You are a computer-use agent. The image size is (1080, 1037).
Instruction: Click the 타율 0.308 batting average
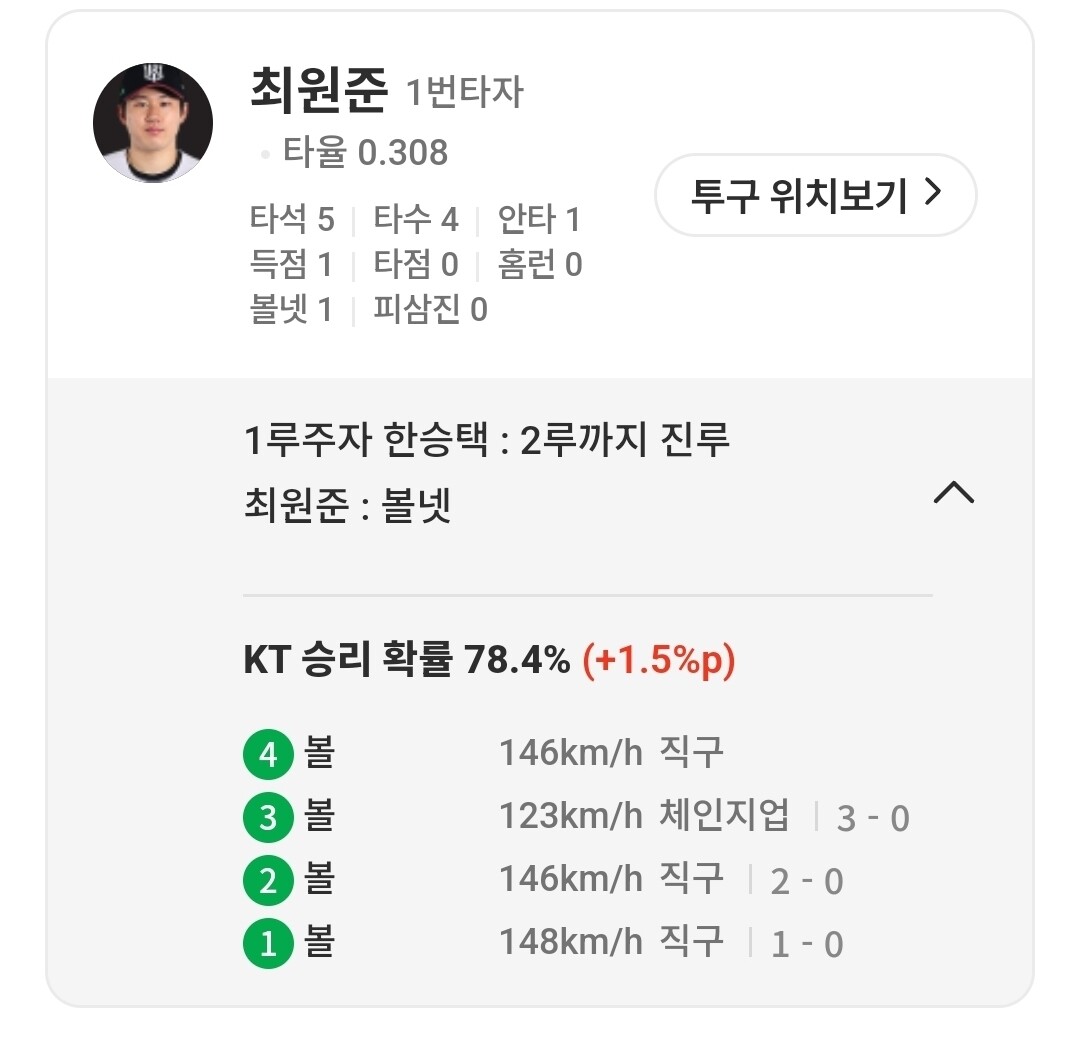[x=364, y=152]
